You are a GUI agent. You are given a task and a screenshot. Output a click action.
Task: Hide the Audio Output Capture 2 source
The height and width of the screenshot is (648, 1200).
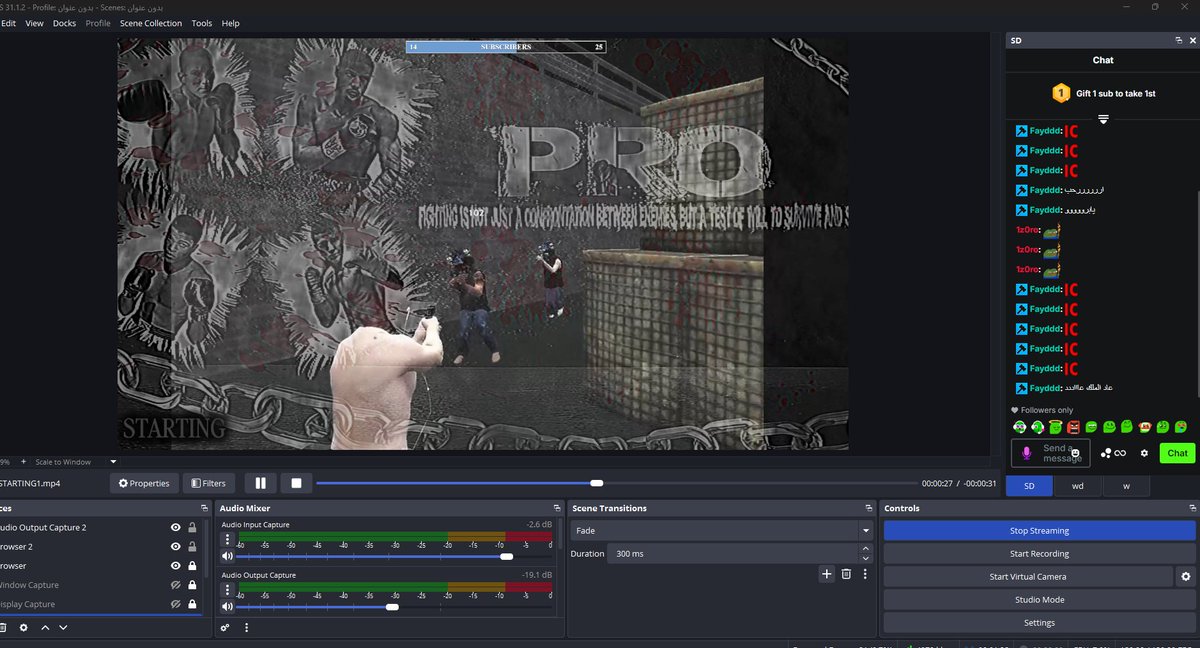pyautogui.click(x=175, y=528)
